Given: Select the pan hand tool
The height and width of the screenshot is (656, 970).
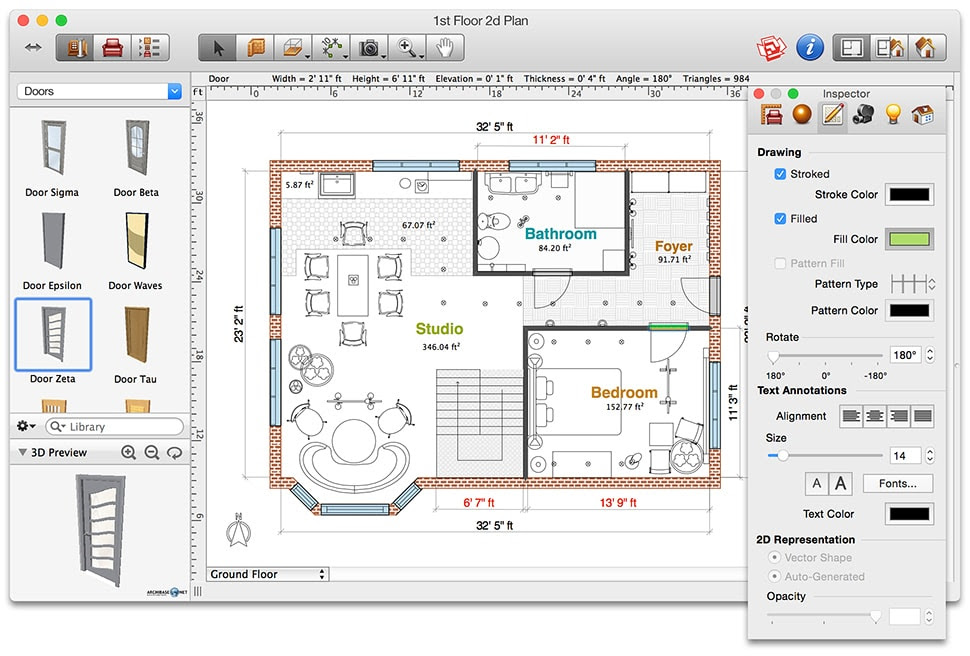Looking at the screenshot, I should coord(445,48).
